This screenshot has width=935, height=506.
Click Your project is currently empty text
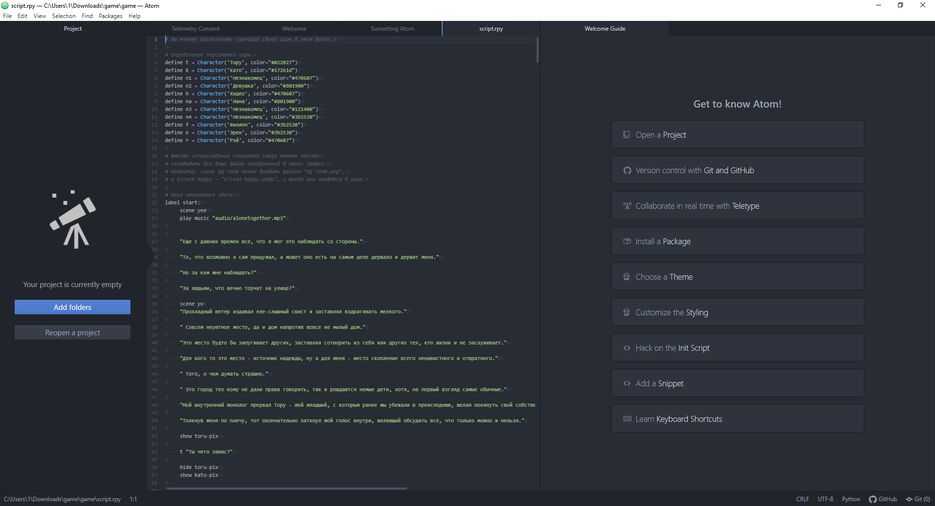tap(72, 284)
